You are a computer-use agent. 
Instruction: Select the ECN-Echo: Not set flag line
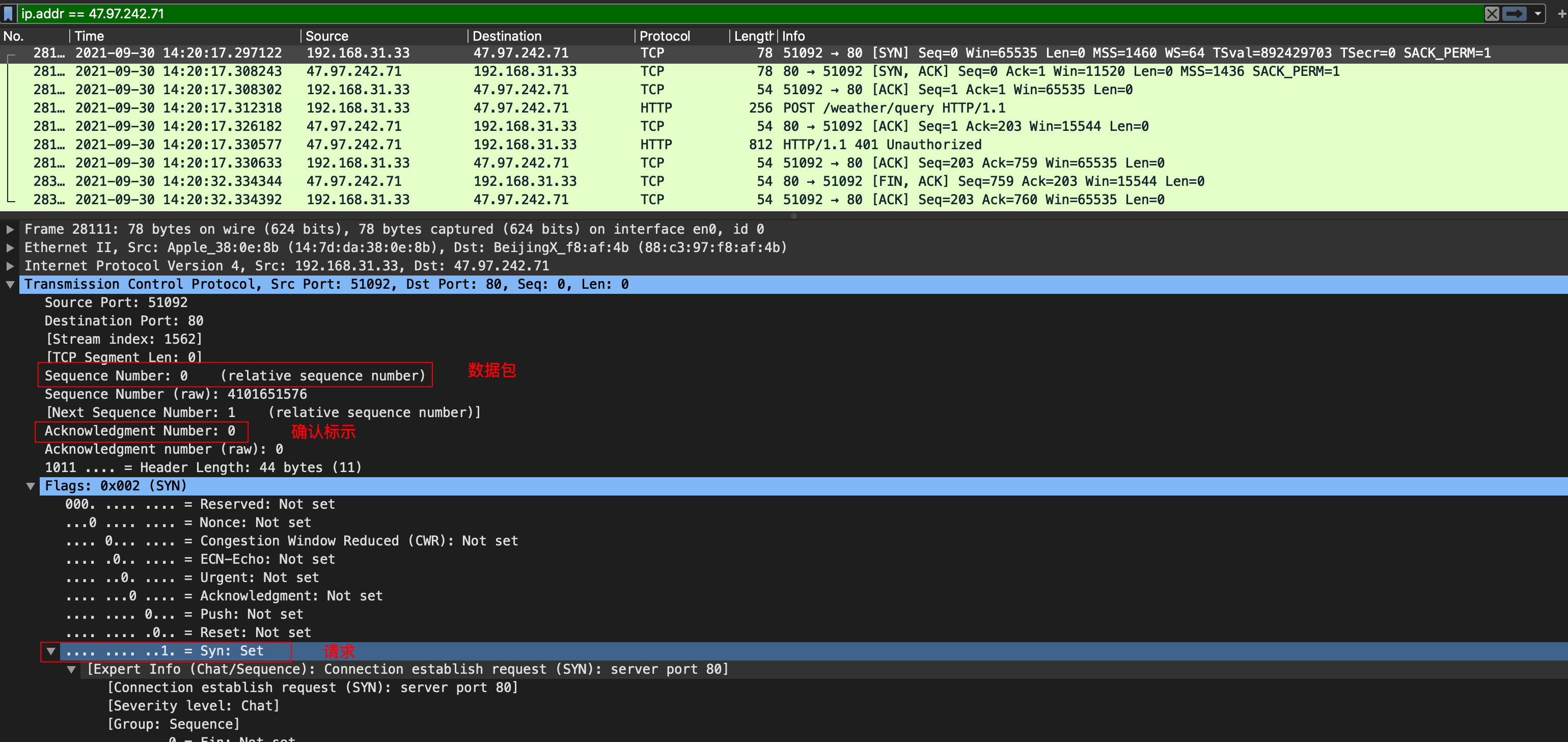pos(200,559)
